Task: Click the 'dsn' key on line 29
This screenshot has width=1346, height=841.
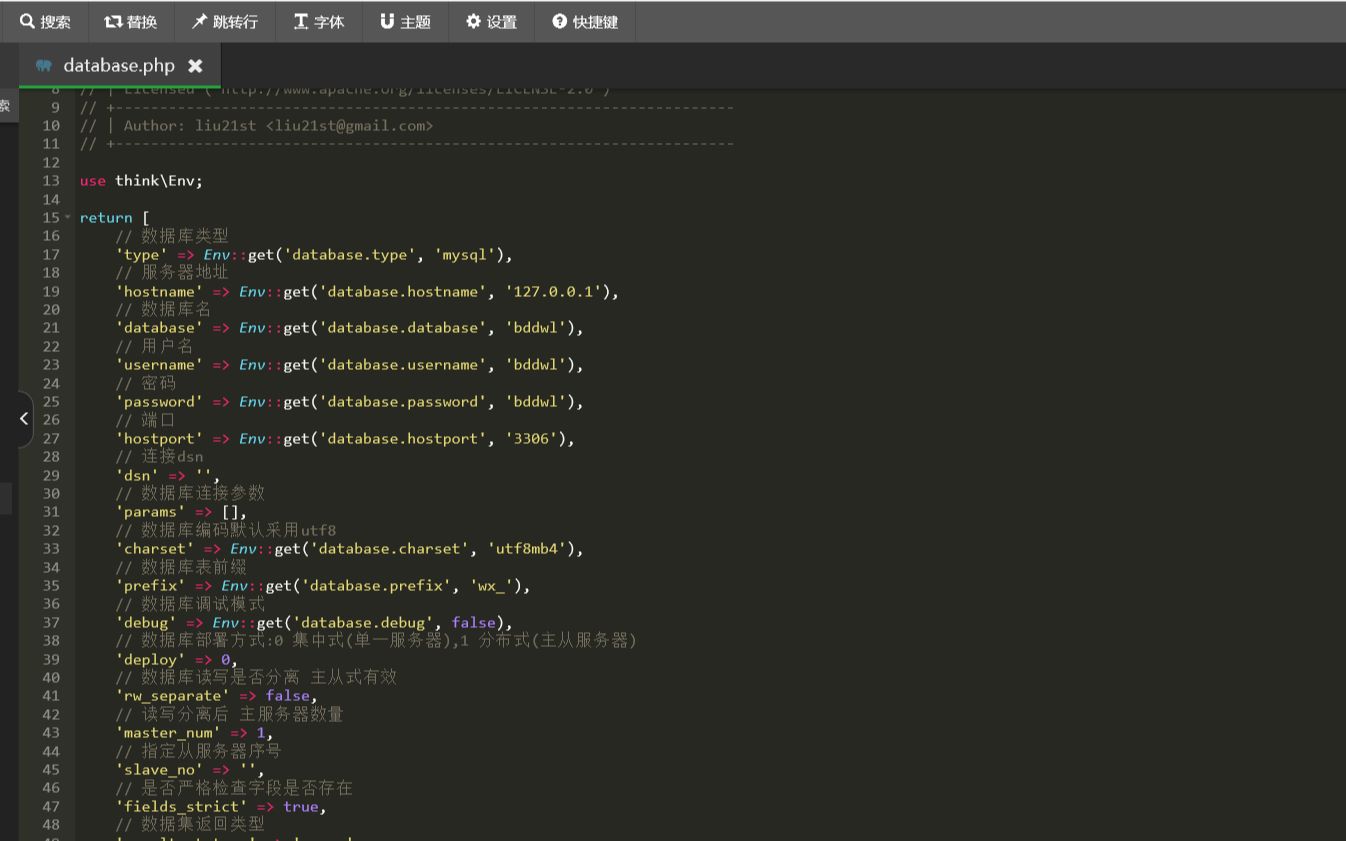Action: pyautogui.click(x=137, y=476)
